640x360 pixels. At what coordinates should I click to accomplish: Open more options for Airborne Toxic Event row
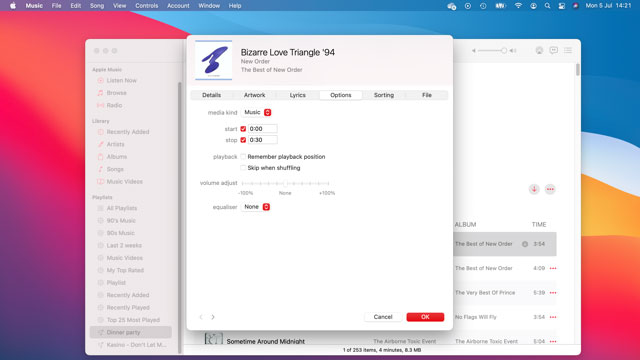553,341
